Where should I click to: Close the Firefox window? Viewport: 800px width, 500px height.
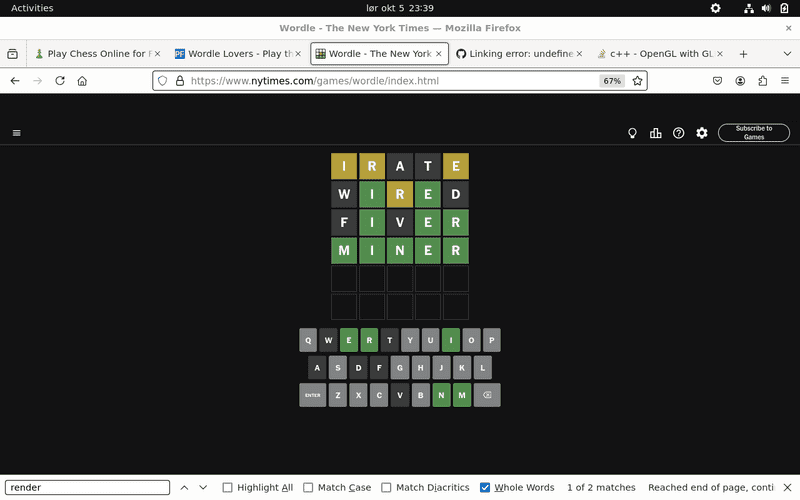tap(788, 28)
